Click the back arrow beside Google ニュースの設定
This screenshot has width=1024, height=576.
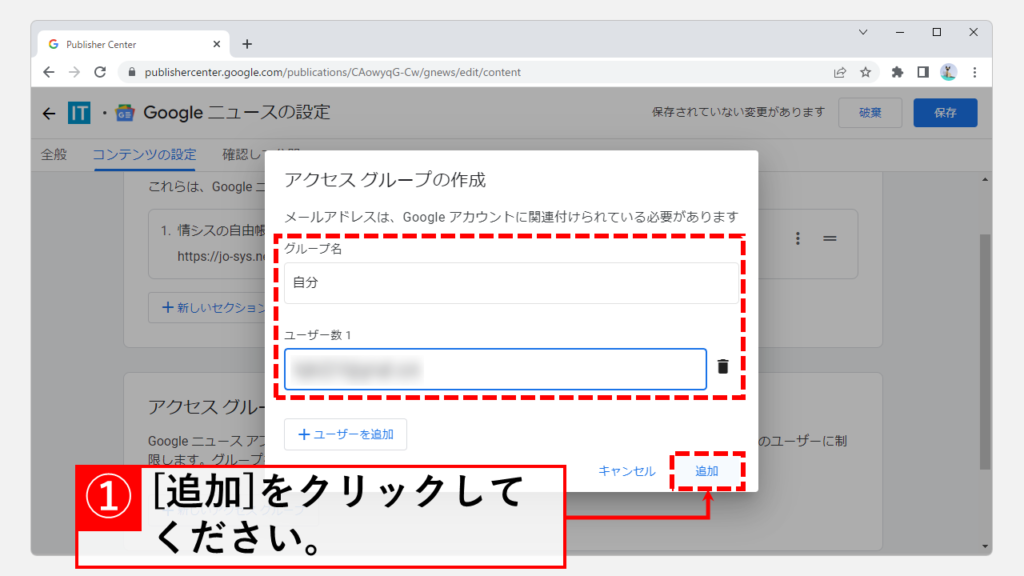pyautogui.click(x=49, y=113)
